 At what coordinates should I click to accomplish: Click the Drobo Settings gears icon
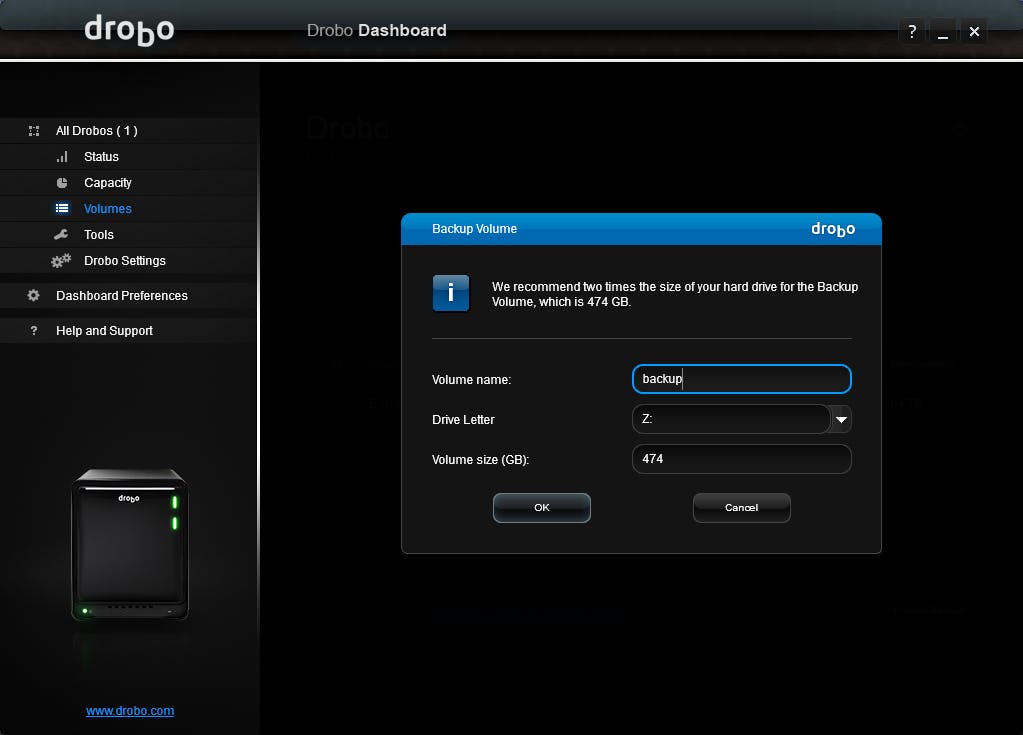(61, 261)
